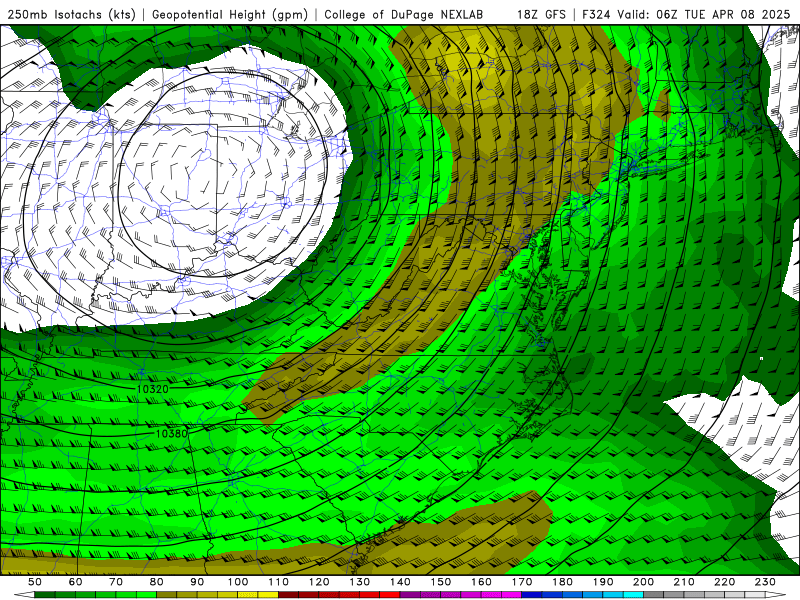Click the 140 kts color bar label
Screen dimensions: 800x600
pos(400,582)
